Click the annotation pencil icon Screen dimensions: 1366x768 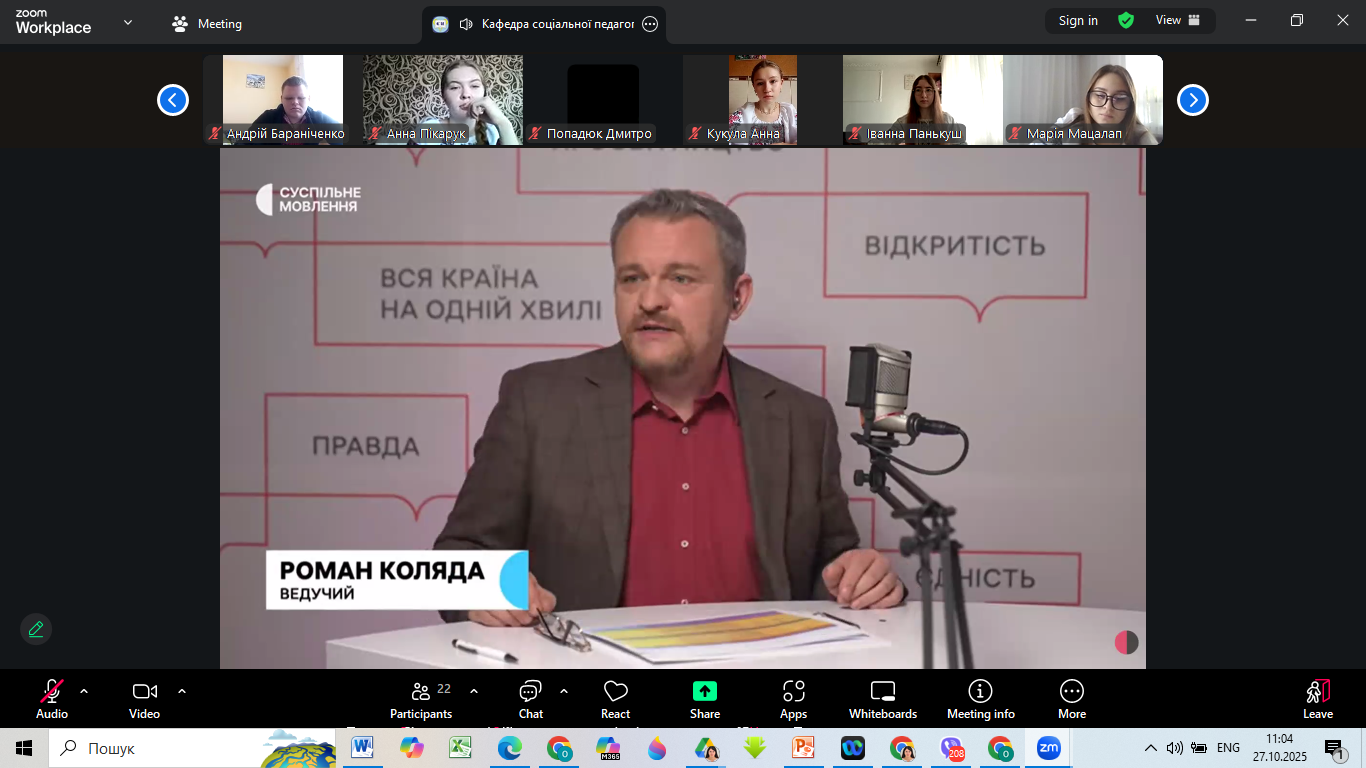click(36, 629)
